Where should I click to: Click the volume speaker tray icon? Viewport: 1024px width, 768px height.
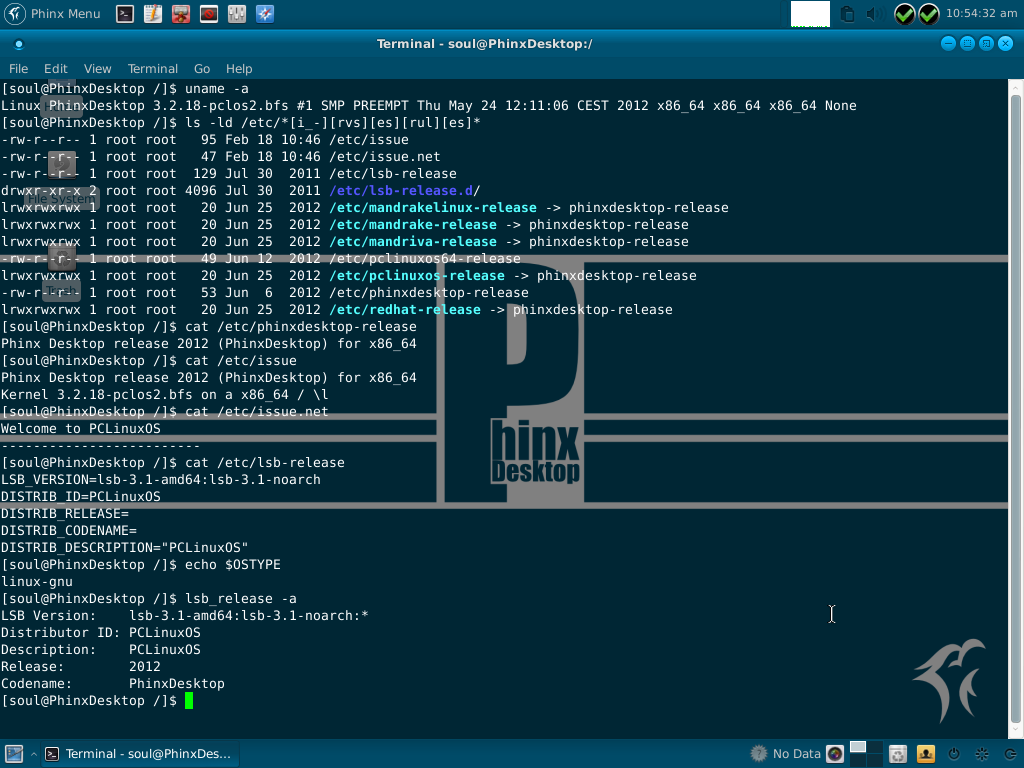[x=874, y=14]
